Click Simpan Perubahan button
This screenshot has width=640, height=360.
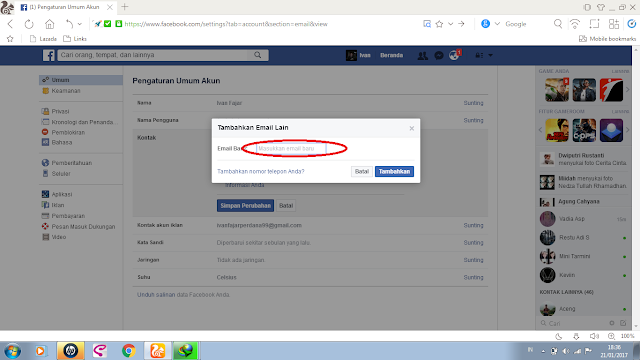[245, 206]
